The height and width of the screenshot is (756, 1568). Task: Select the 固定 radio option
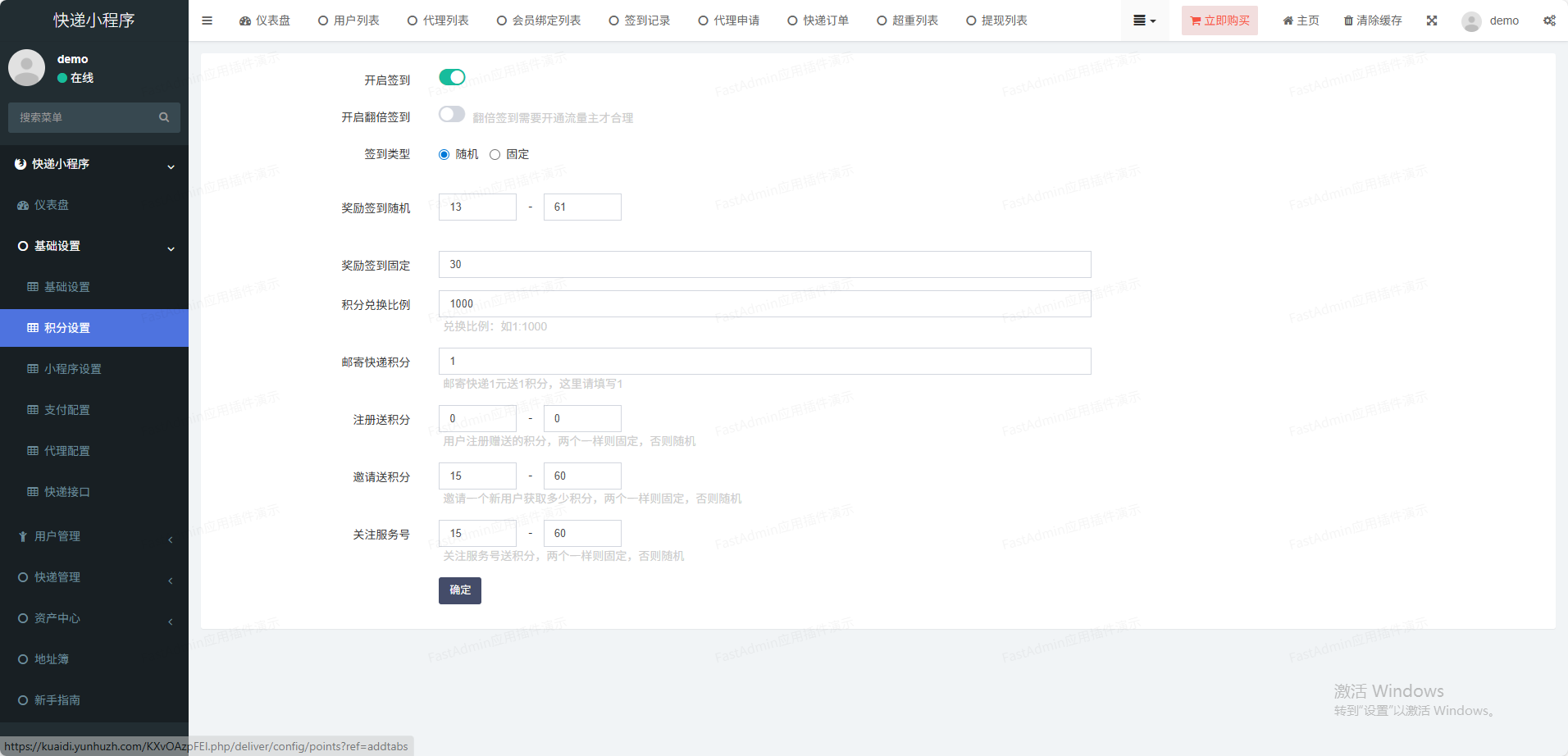(495, 154)
